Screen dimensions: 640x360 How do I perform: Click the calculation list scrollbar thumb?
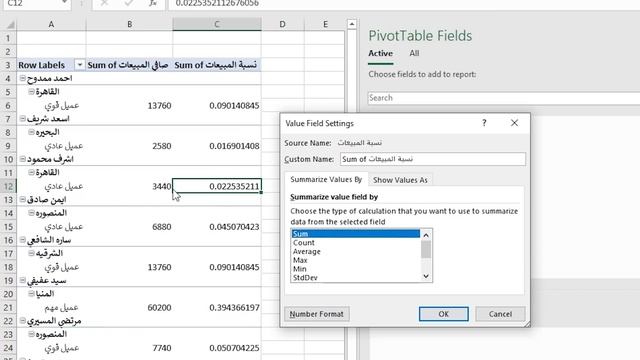pos(426,249)
